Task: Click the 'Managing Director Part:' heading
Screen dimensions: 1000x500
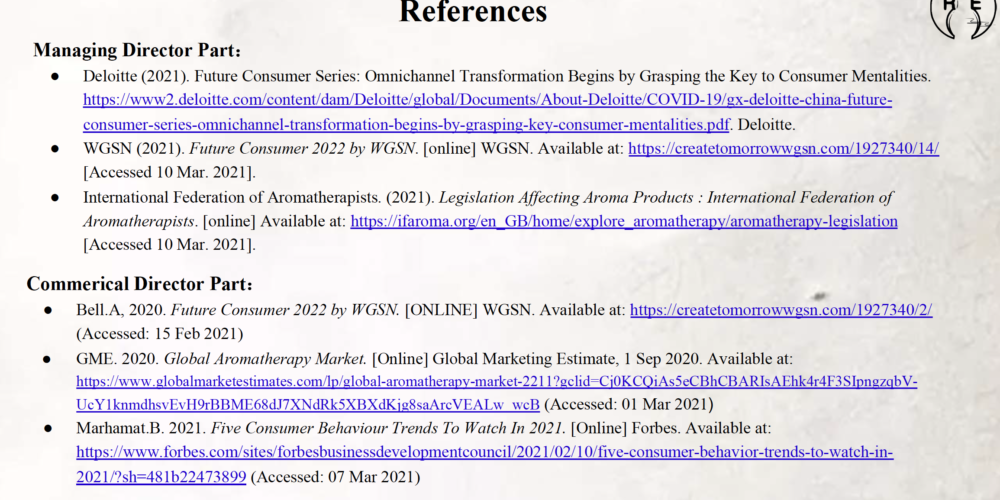Action: (x=137, y=50)
